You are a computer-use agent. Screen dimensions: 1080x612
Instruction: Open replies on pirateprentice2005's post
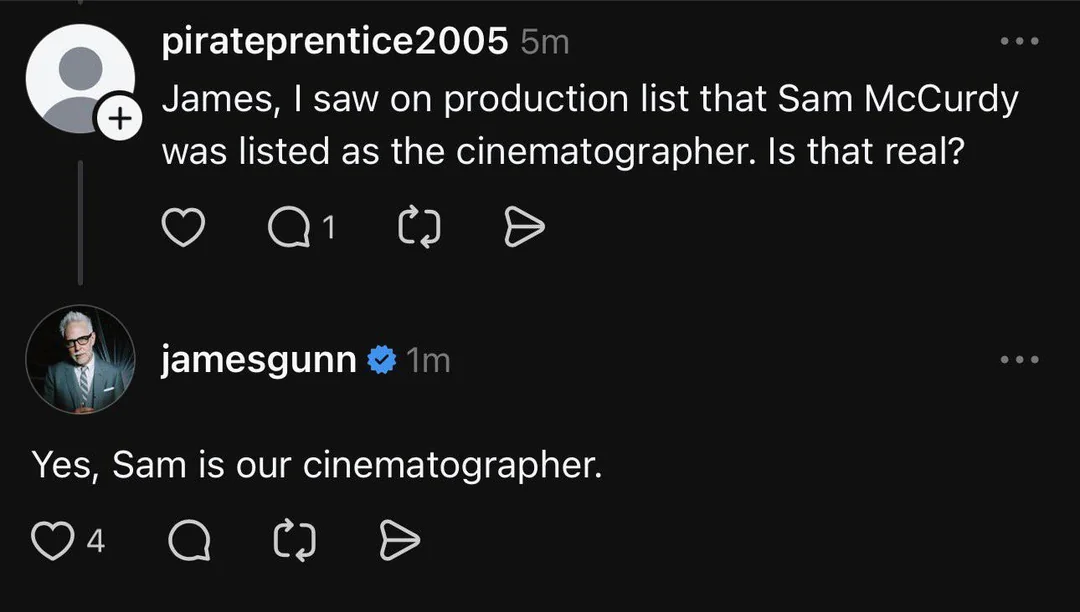(291, 230)
